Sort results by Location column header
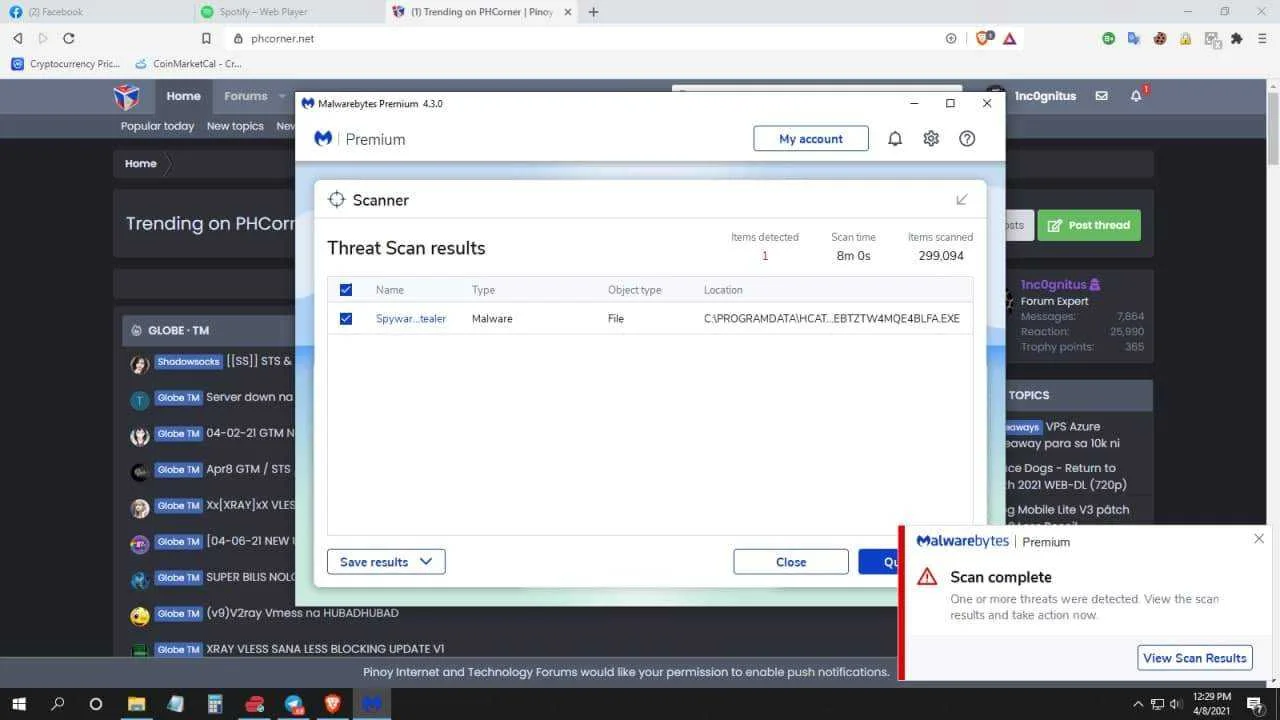This screenshot has height=720, width=1280. [723, 290]
